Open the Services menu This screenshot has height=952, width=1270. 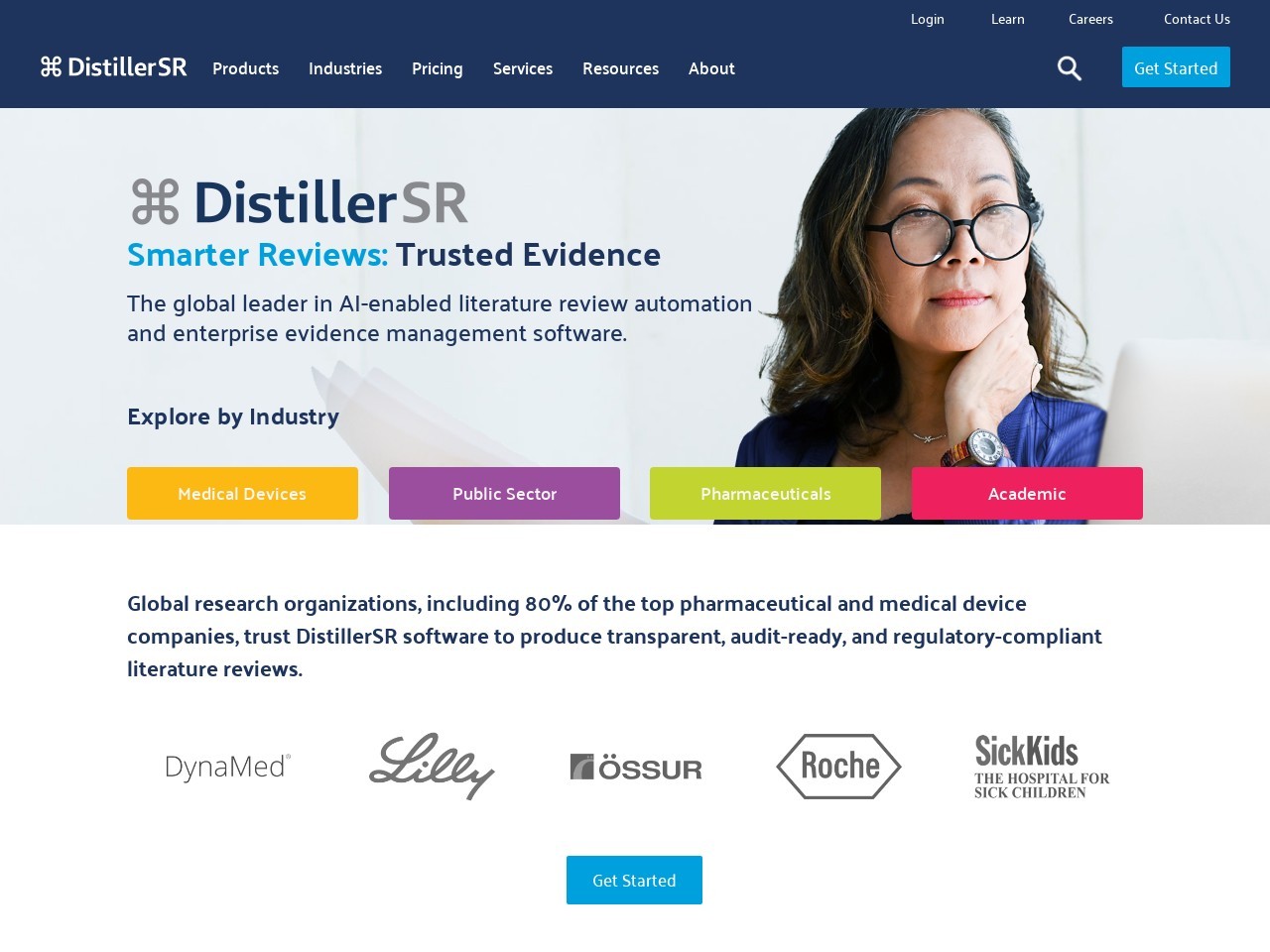pyautogui.click(x=523, y=68)
